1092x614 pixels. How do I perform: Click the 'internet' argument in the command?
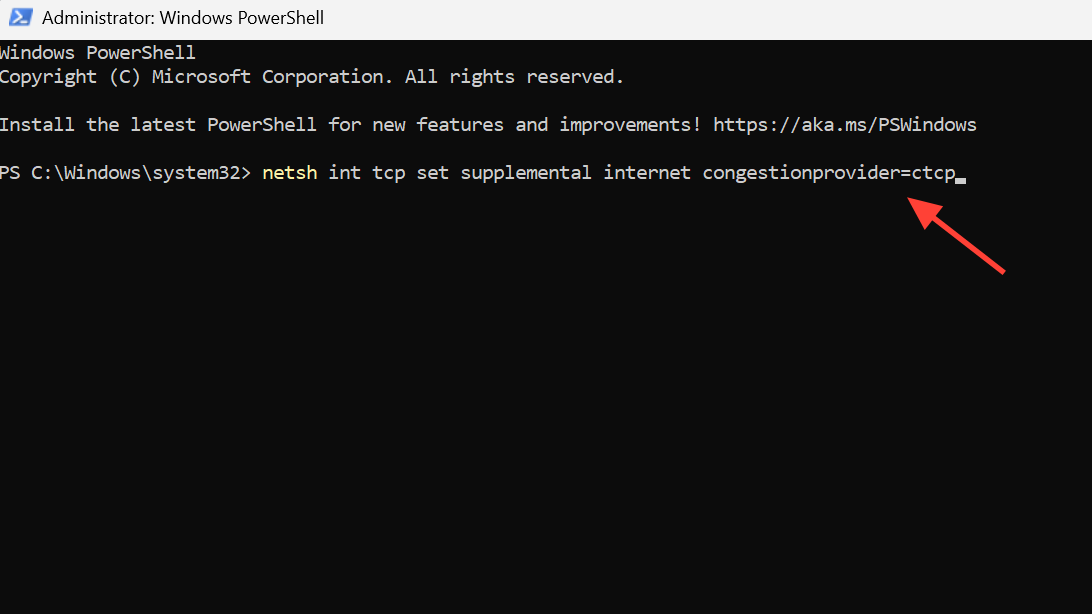point(647,173)
